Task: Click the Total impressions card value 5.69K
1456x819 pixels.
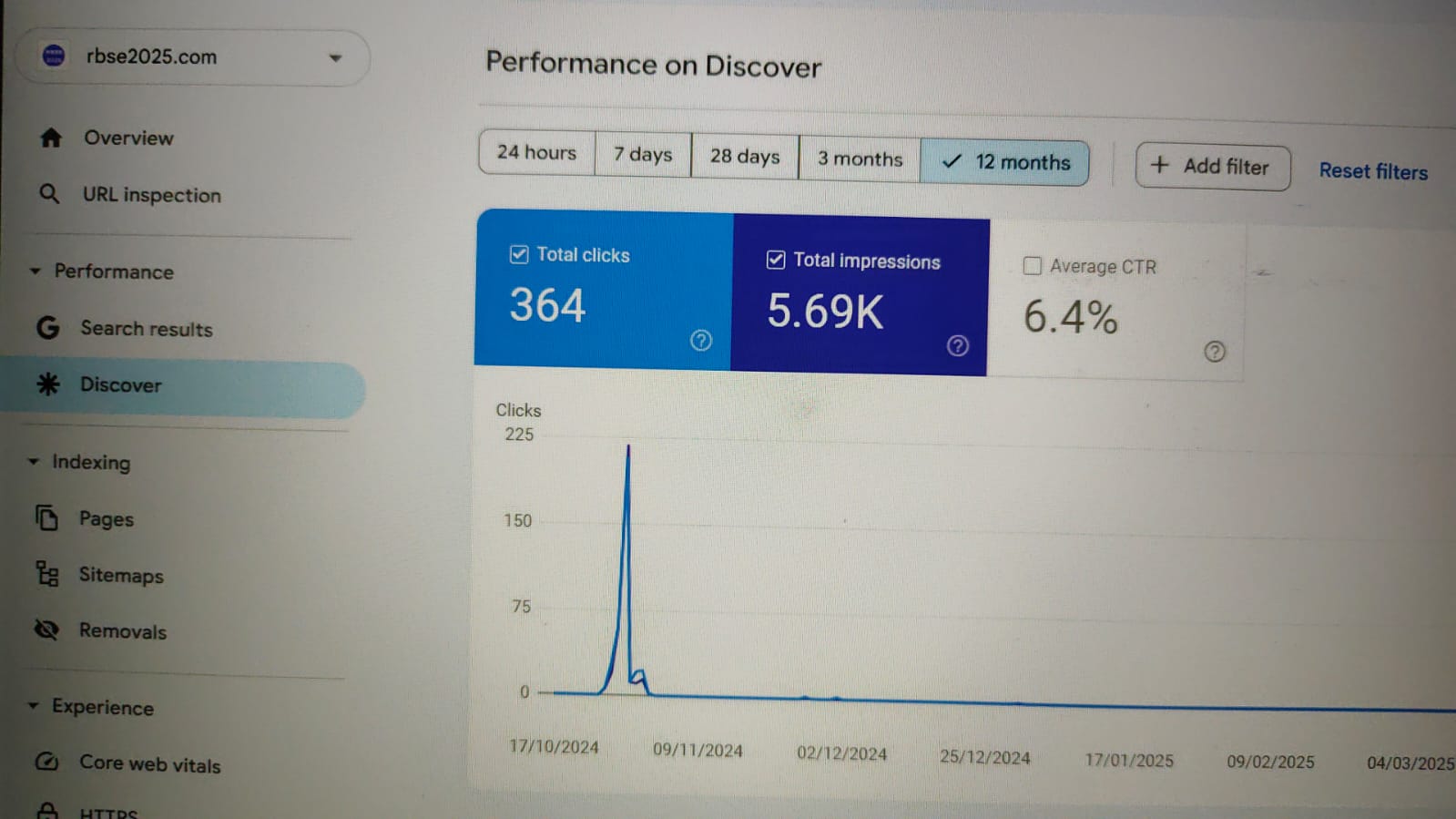Action: pyautogui.click(x=825, y=311)
